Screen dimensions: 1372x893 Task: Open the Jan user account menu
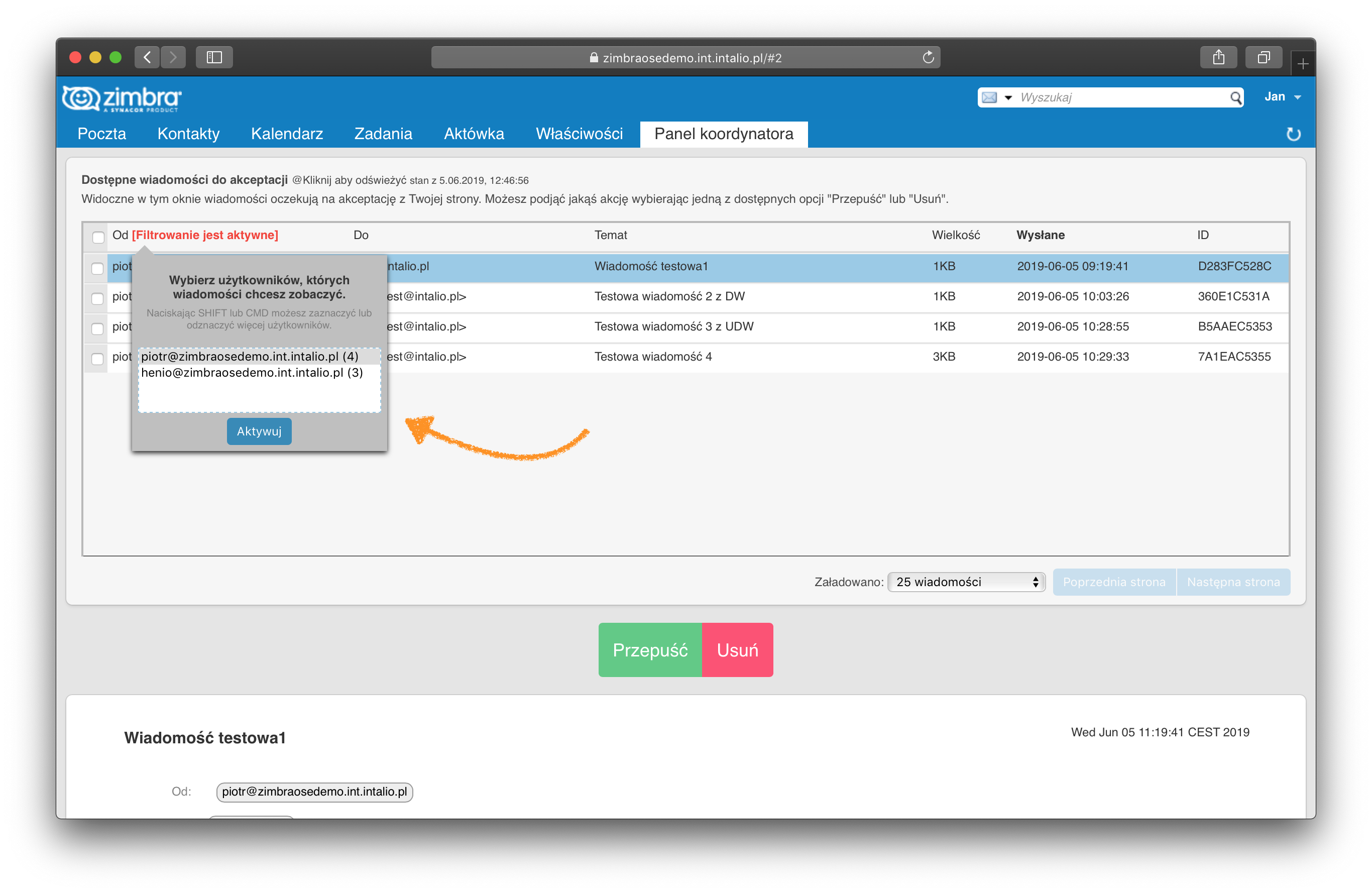(1282, 97)
